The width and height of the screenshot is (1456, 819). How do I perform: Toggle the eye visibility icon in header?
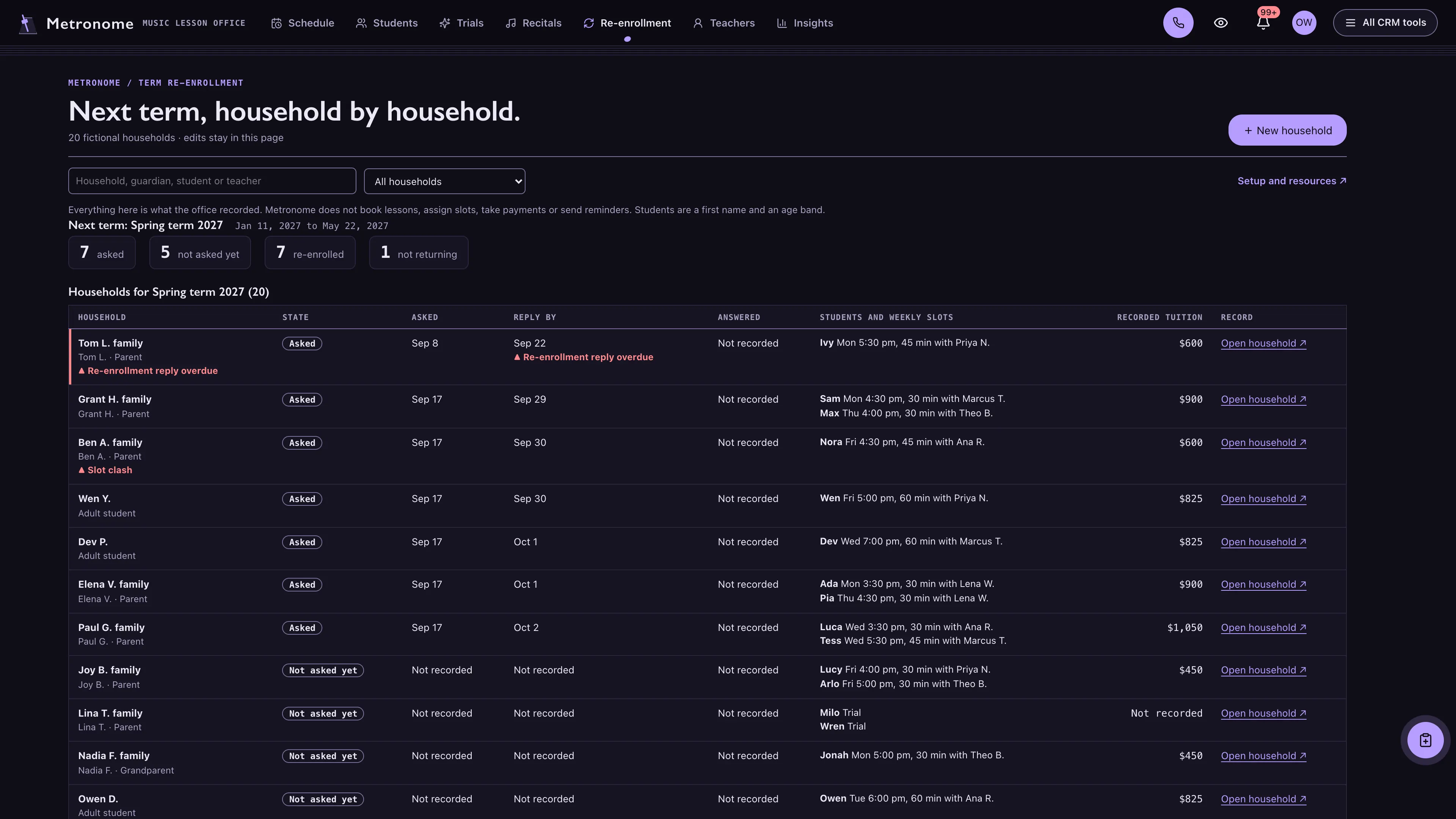click(x=1220, y=23)
